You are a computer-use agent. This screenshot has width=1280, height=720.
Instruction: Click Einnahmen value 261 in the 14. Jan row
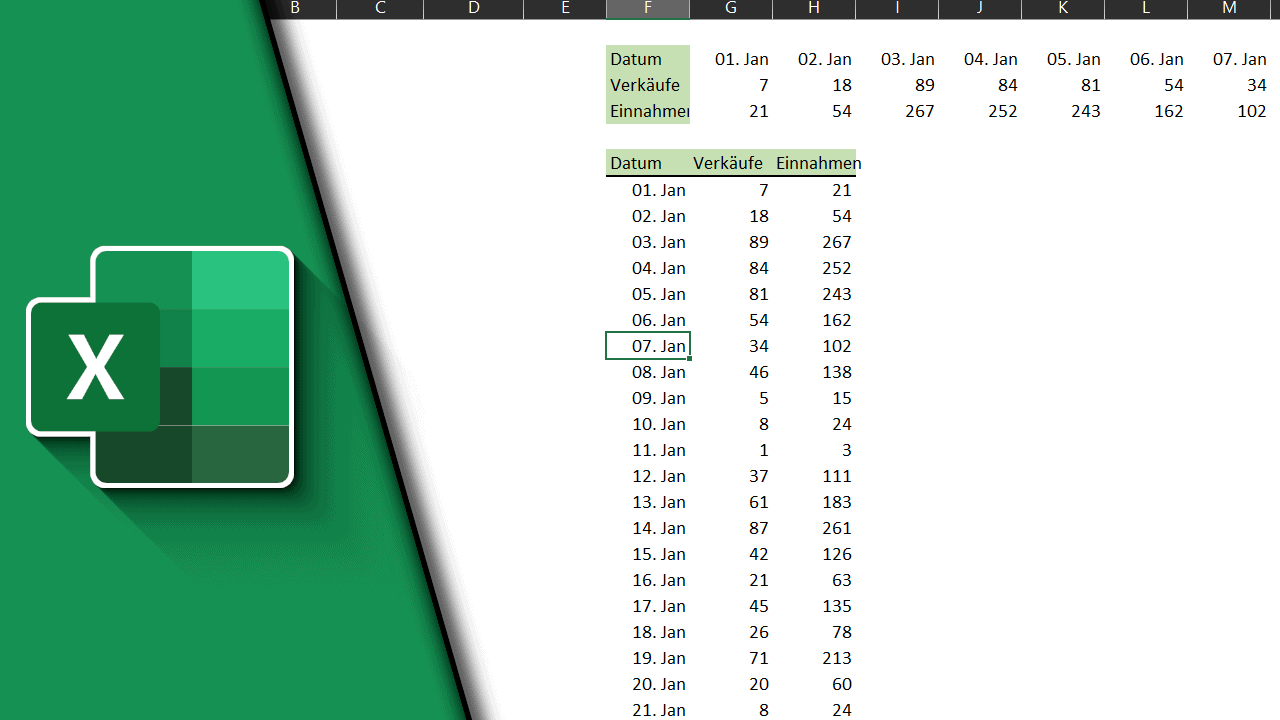coord(836,528)
